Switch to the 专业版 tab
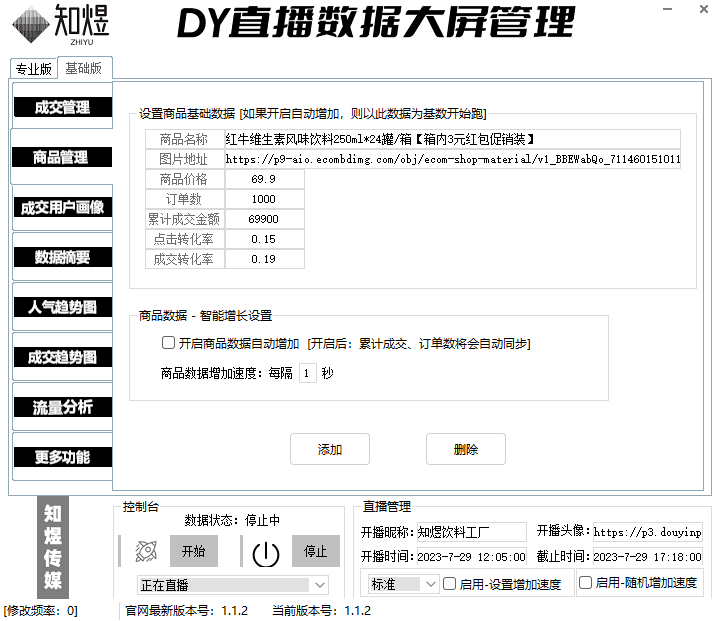Screen dimensions: 714x621 [x=34, y=69]
